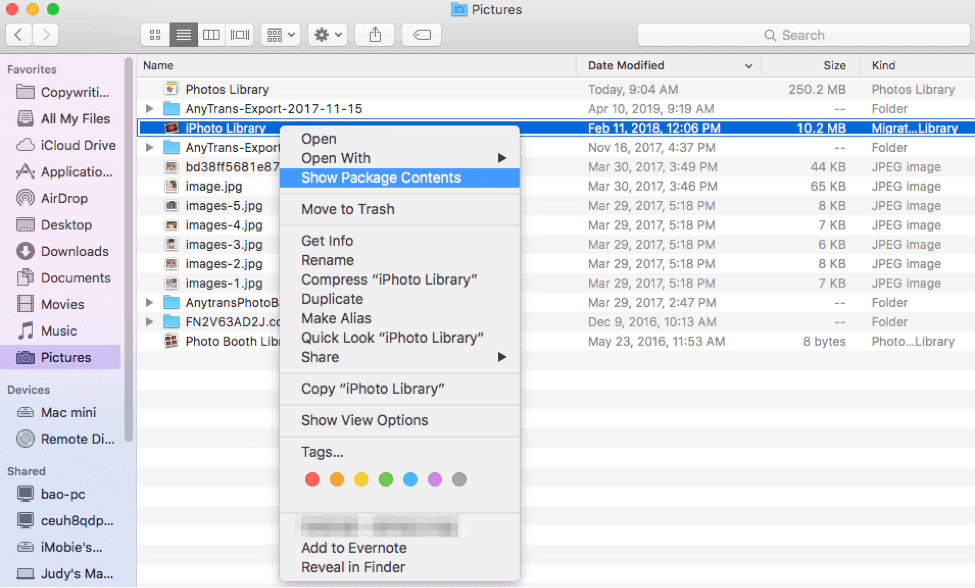Choose Get Info
Viewport: 975px width, 588px height.
click(399, 241)
